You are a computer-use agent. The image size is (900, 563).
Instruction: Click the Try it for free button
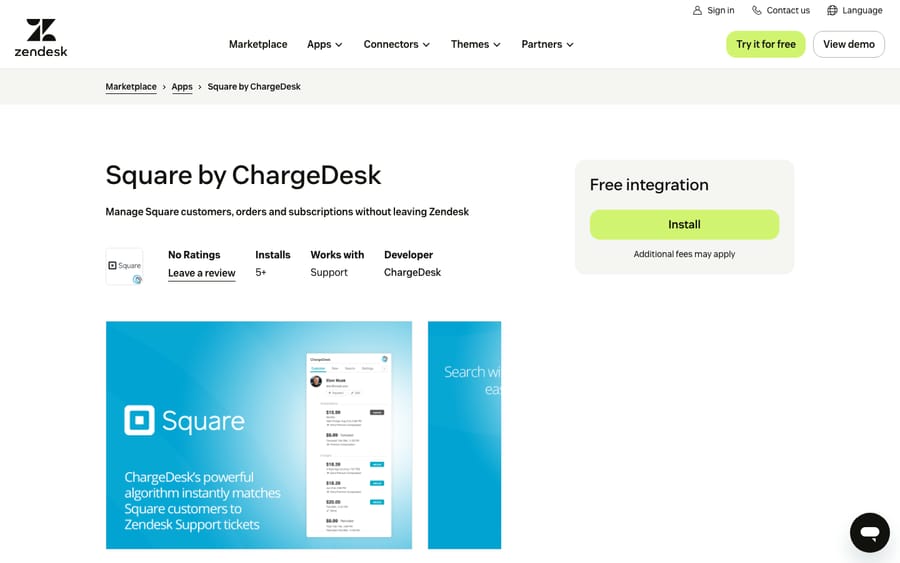click(x=766, y=44)
